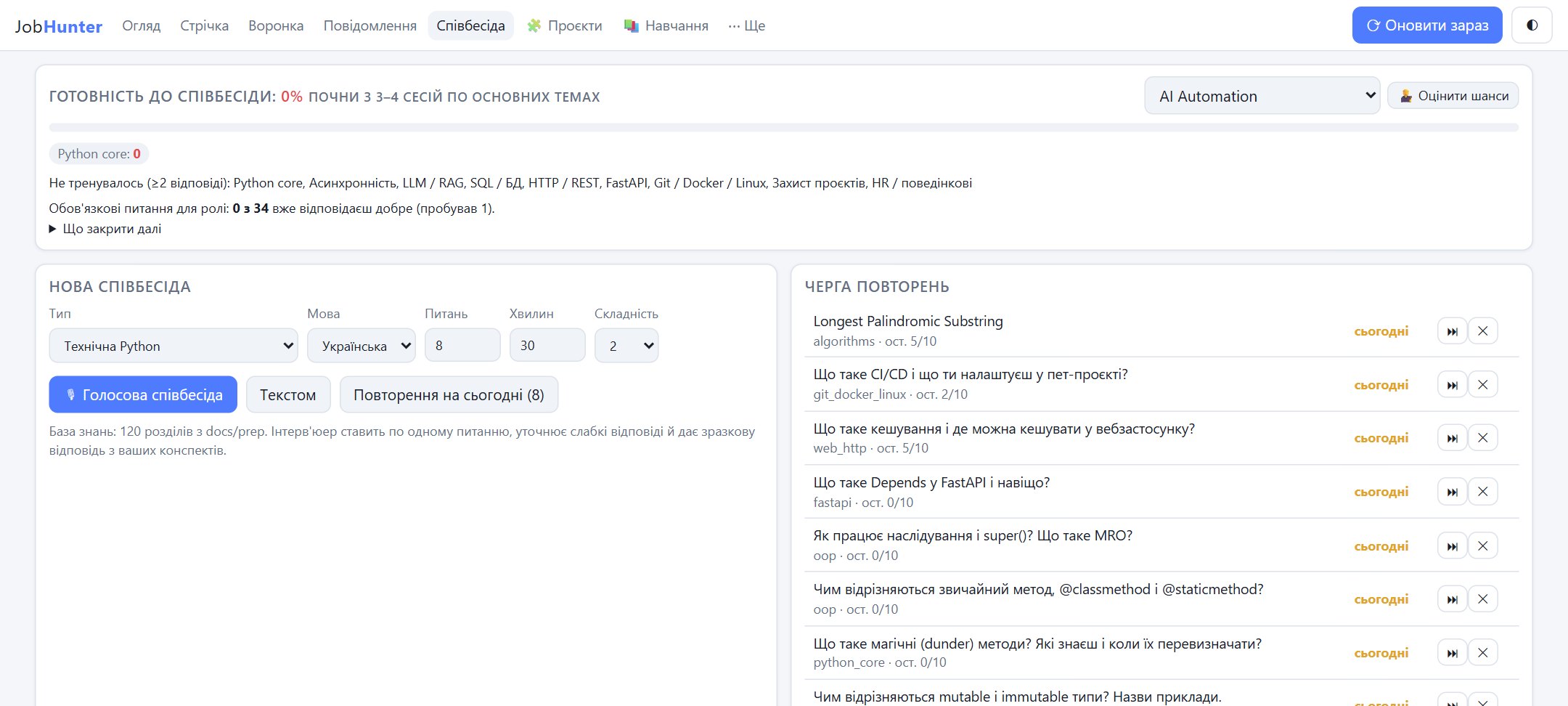This screenshot has height=706, width=1568.
Task: Focus the Питань number field
Action: [x=462, y=346]
